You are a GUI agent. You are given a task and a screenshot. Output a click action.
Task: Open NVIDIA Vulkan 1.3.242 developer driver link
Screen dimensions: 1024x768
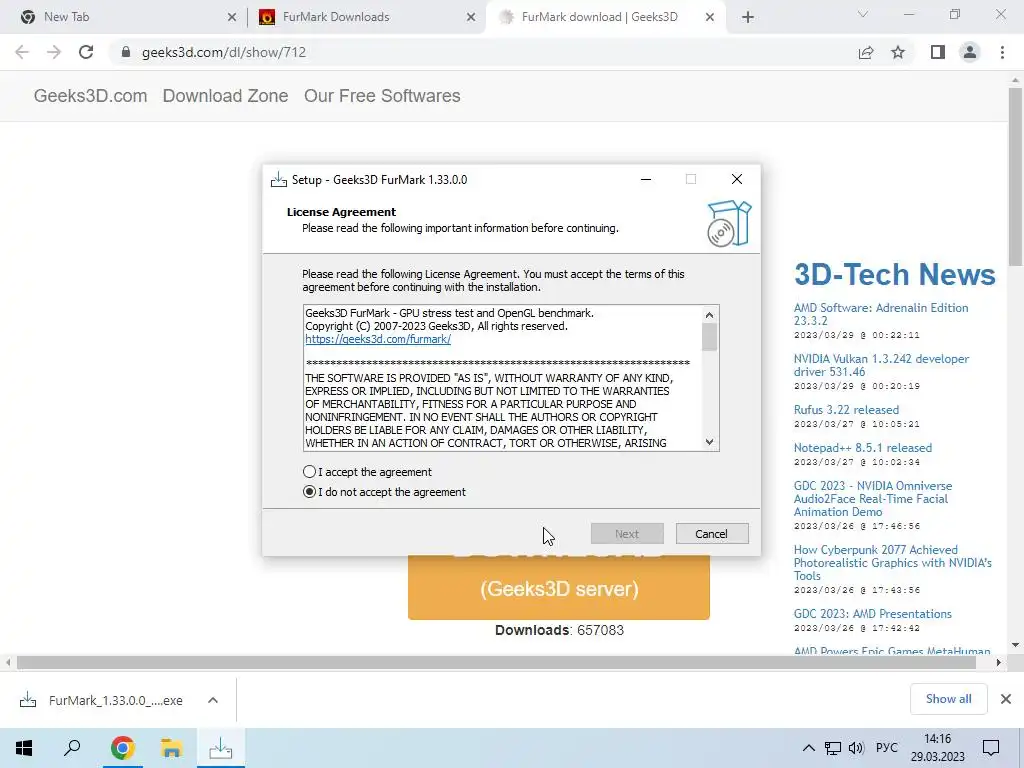tap(881, 365)
